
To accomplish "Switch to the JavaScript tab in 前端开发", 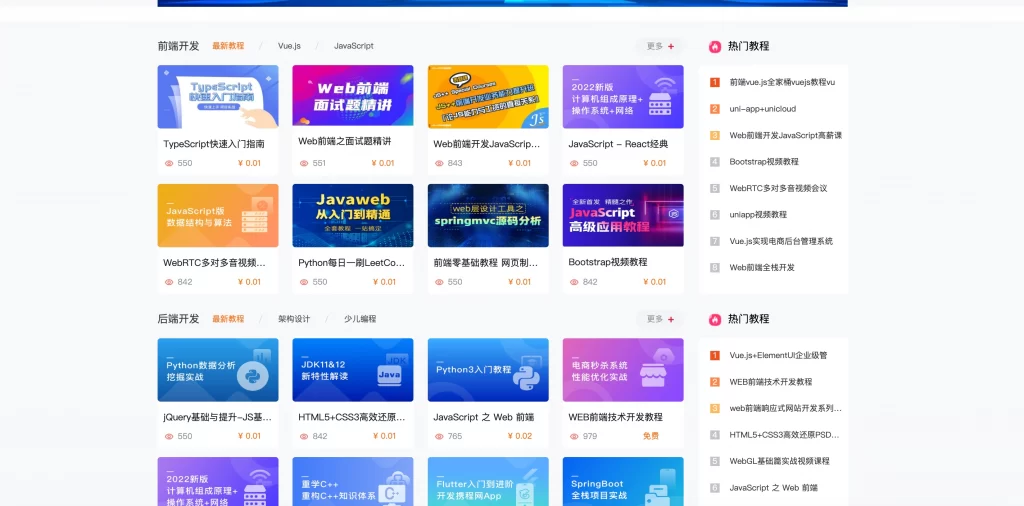I will [x=354, y=46].
